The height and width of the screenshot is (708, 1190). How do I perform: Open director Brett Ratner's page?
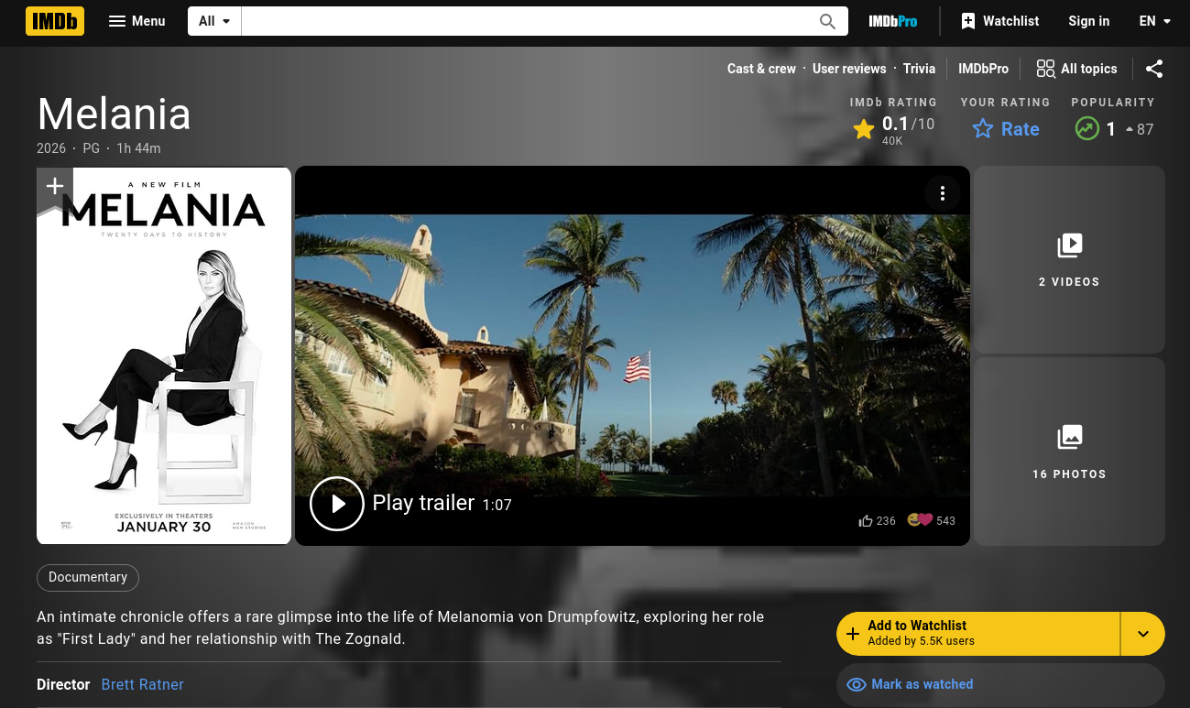click(x=143, y=684)
